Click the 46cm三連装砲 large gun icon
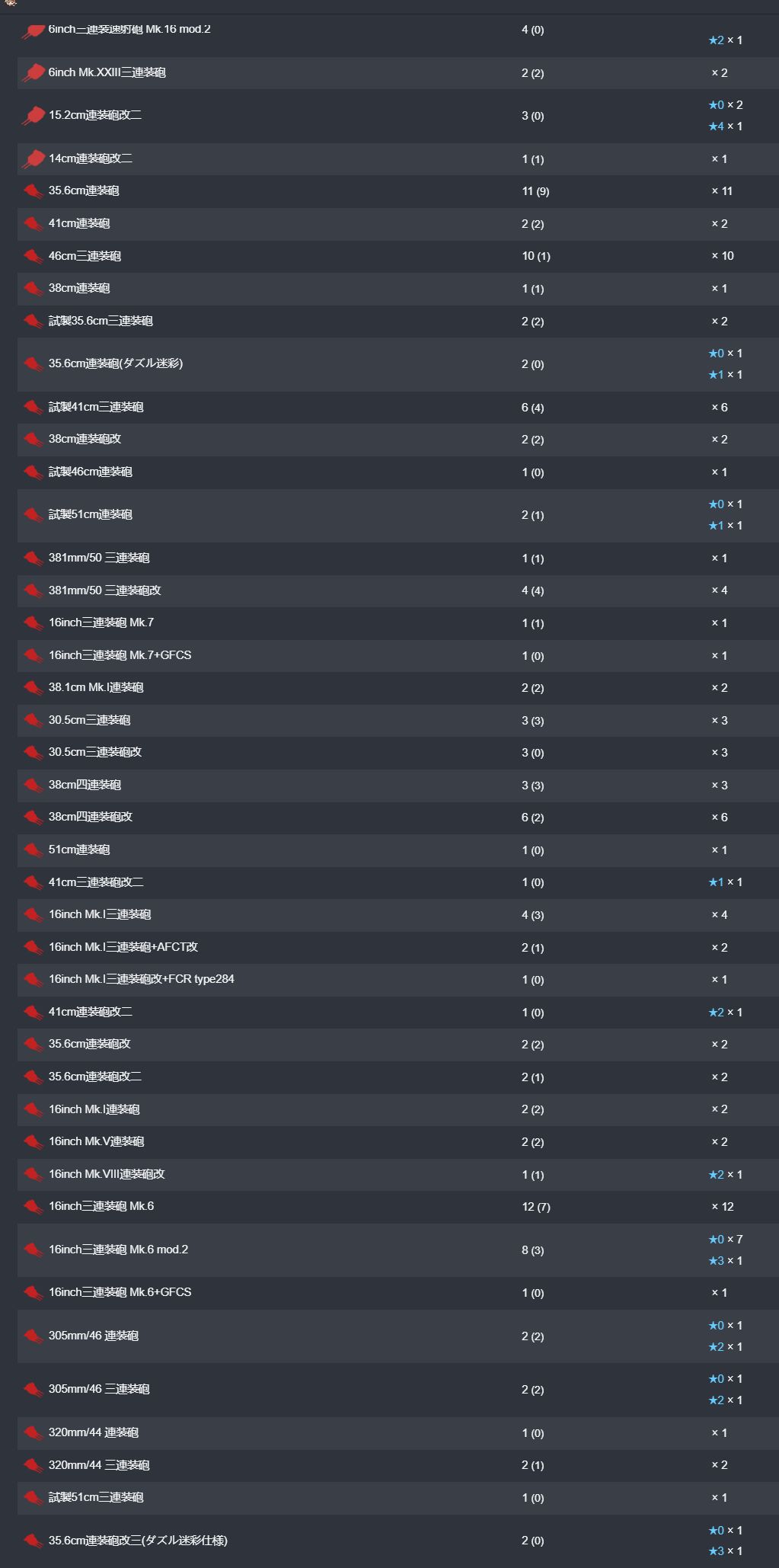This screenshot has height=1568, width=779. [33, 256]
